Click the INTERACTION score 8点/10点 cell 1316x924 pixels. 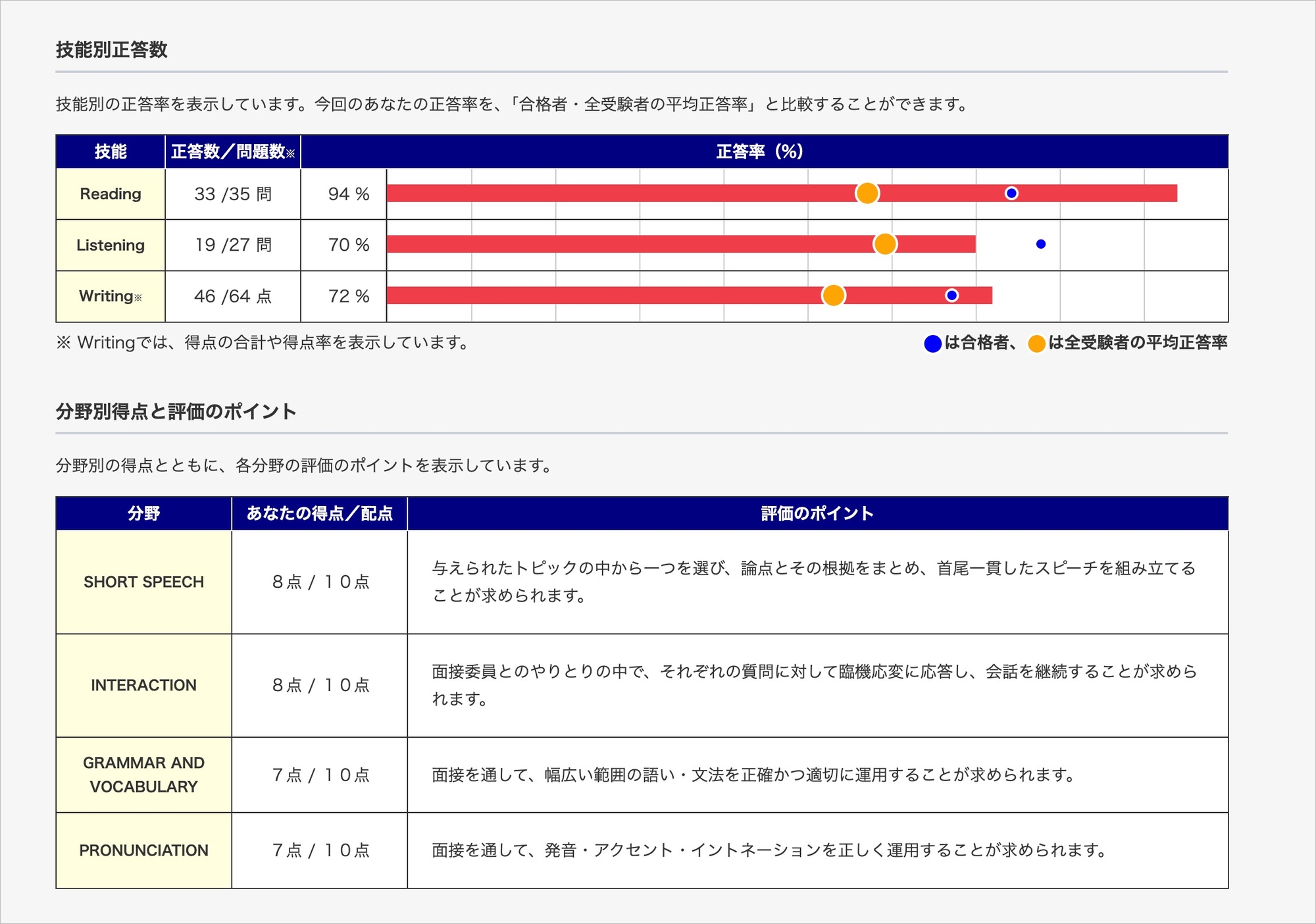[x=320, y=685]
